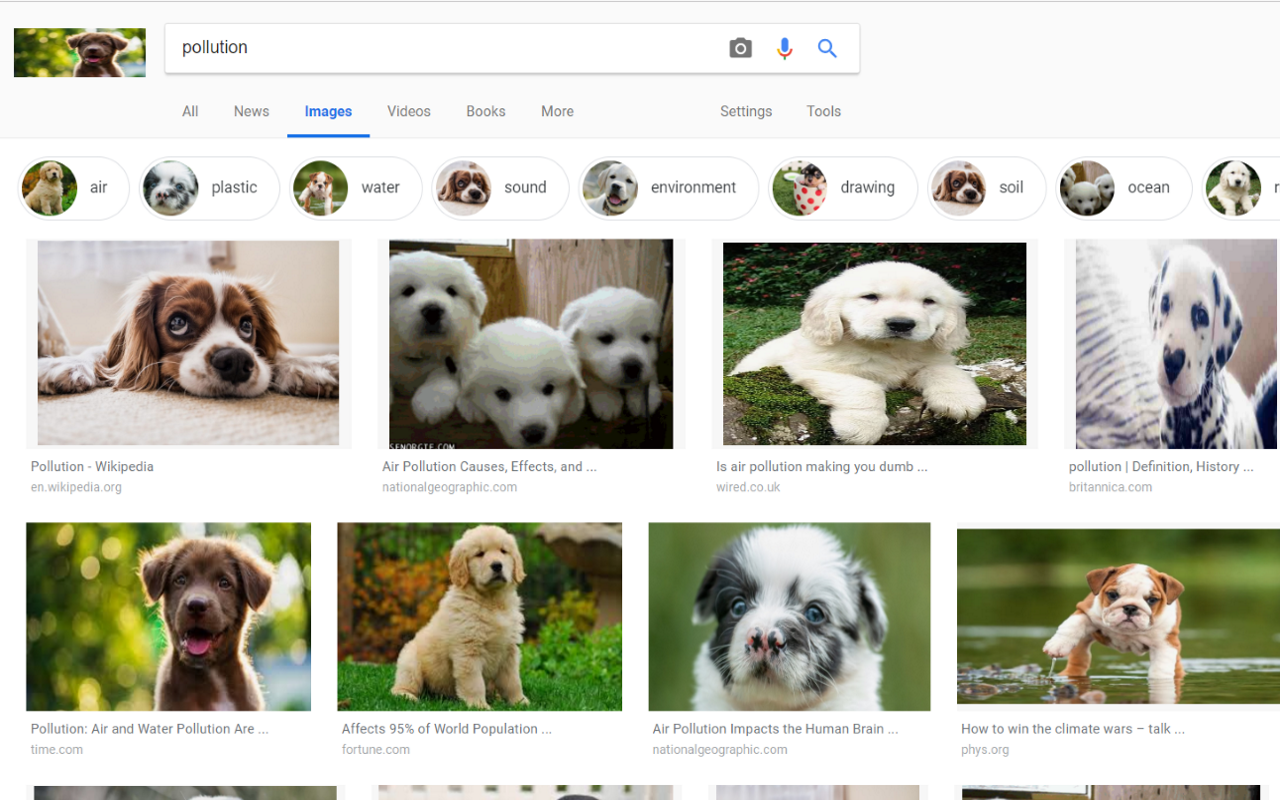
Task: Click the en.wikipedia.org source text
Action: tap(76, 488)
